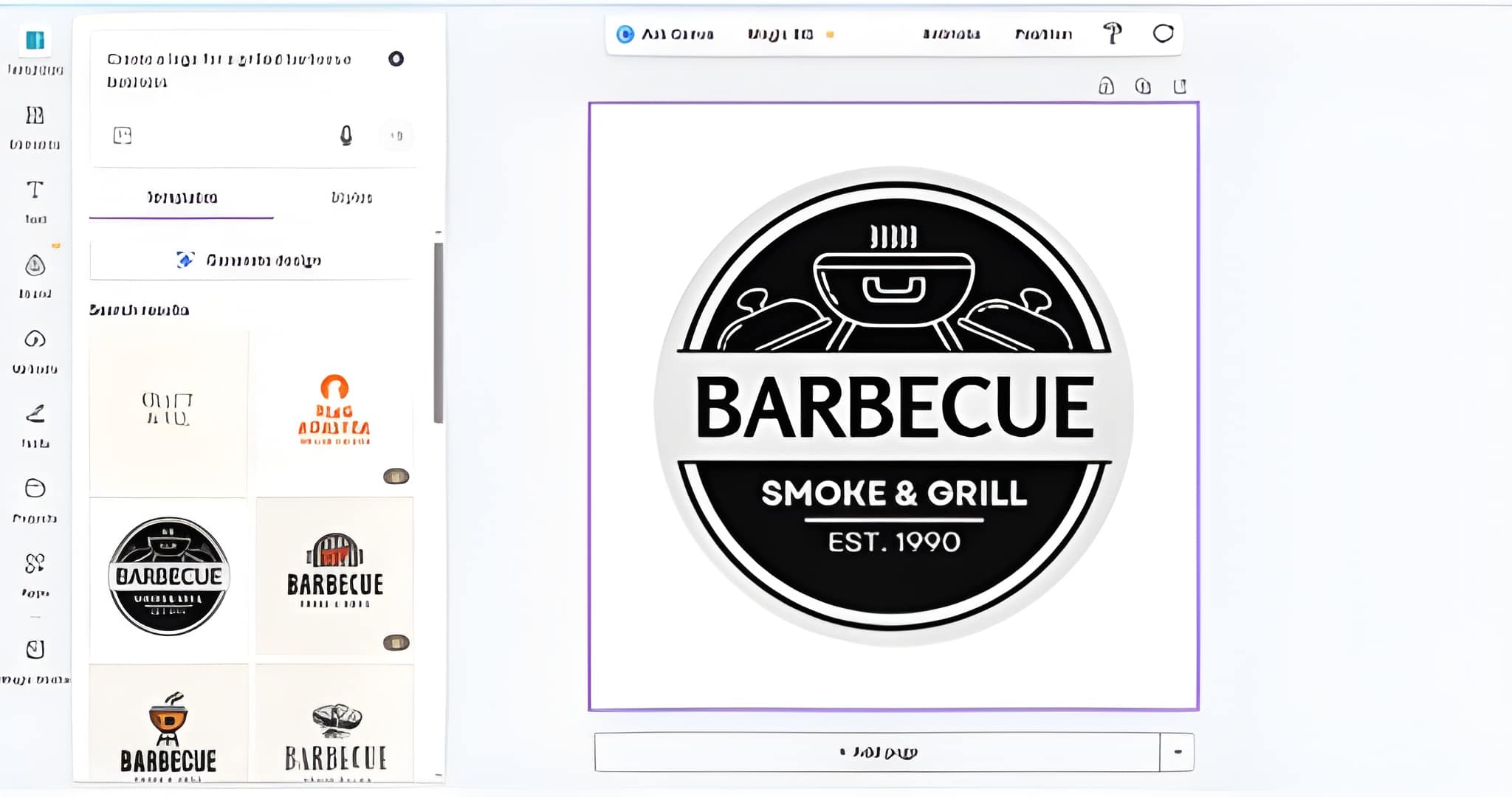Click the lock page icon above canvas
Image resolution: width=1512 pixels, height=797 pixels.
click(1105, 86)
